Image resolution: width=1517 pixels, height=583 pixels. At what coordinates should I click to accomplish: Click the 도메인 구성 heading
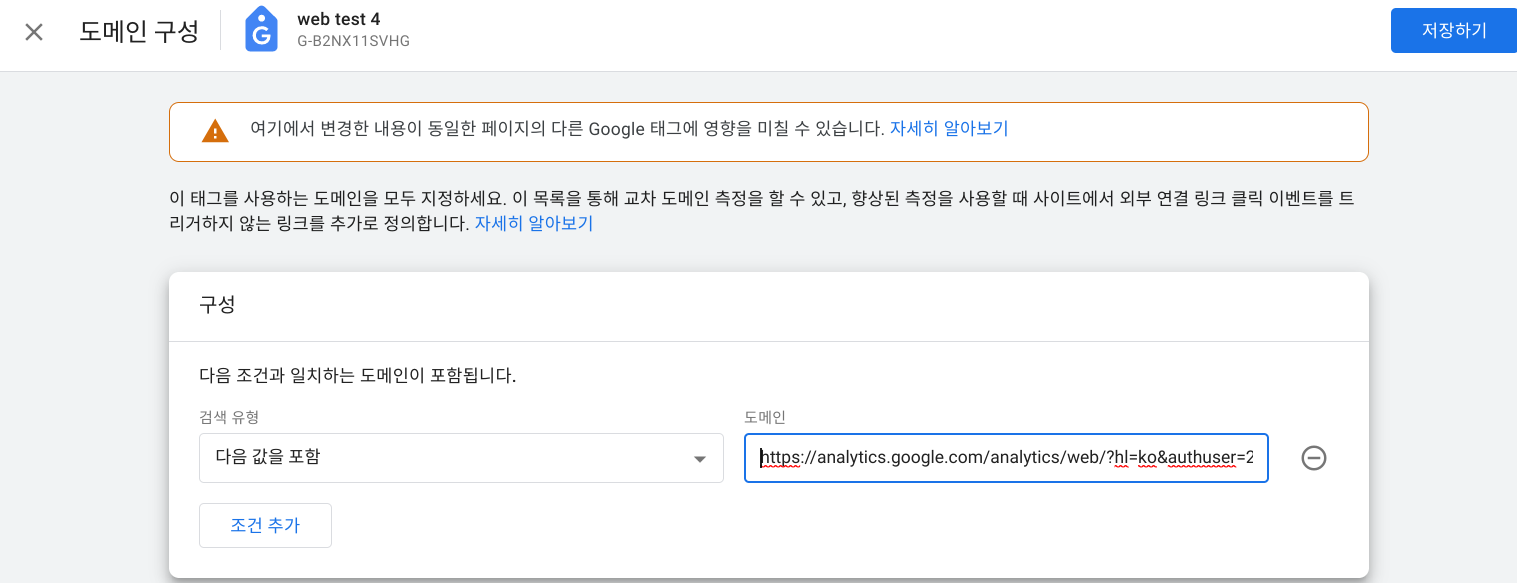[x=139, y=31]
